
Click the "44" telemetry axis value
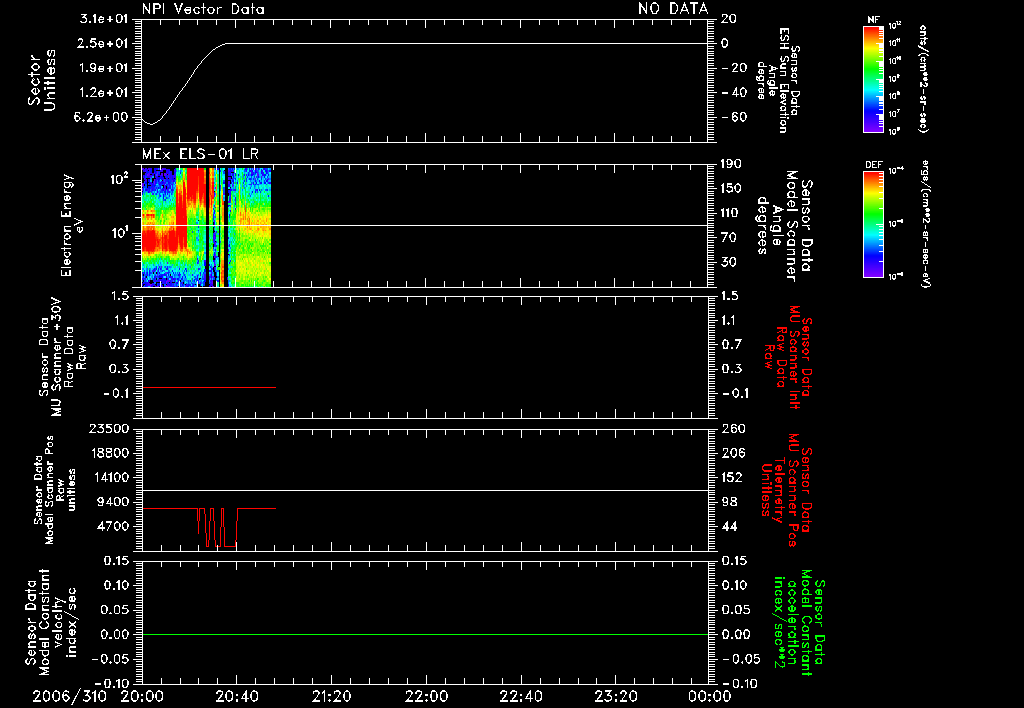[729, 526]
